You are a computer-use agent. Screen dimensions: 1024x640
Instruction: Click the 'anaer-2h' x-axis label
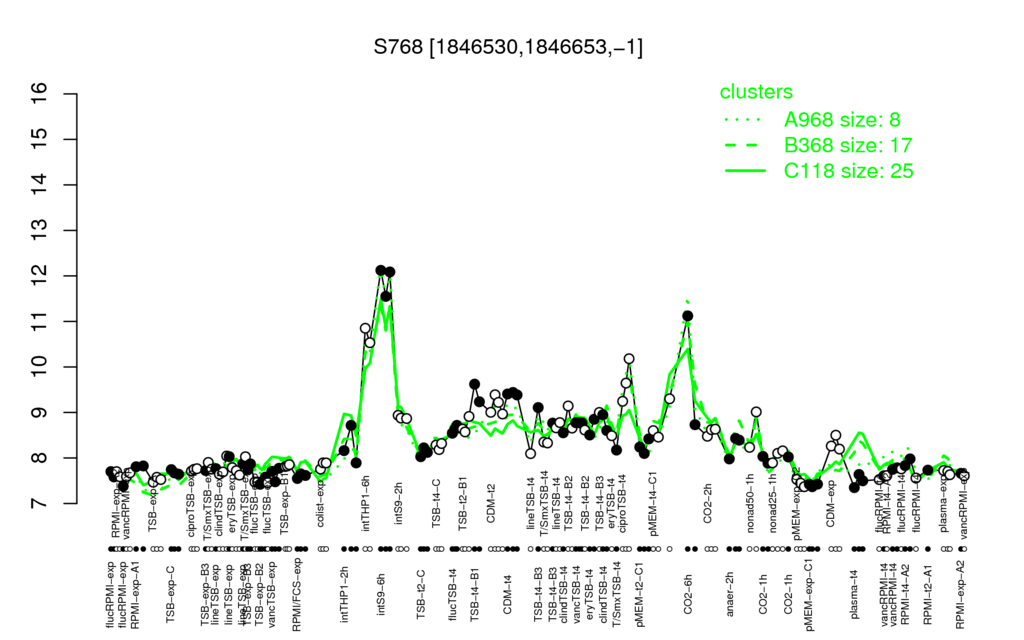730,592
